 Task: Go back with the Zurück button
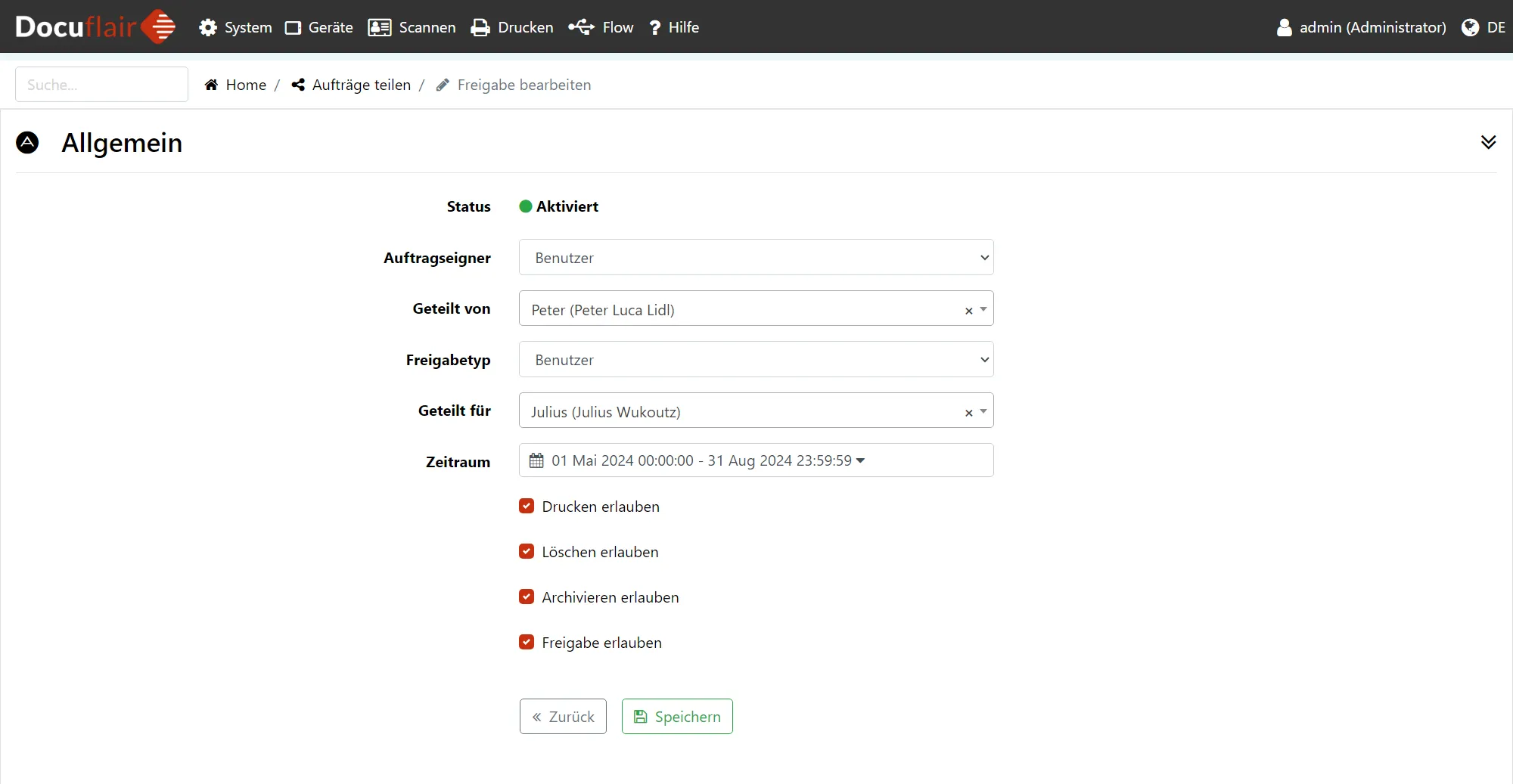point(563,716)
